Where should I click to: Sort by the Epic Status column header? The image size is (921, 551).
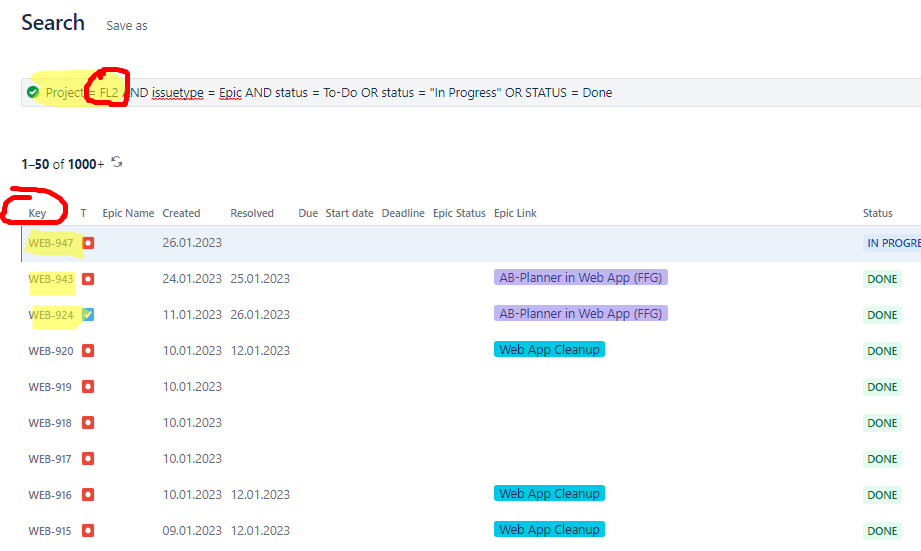pos(459,213)
